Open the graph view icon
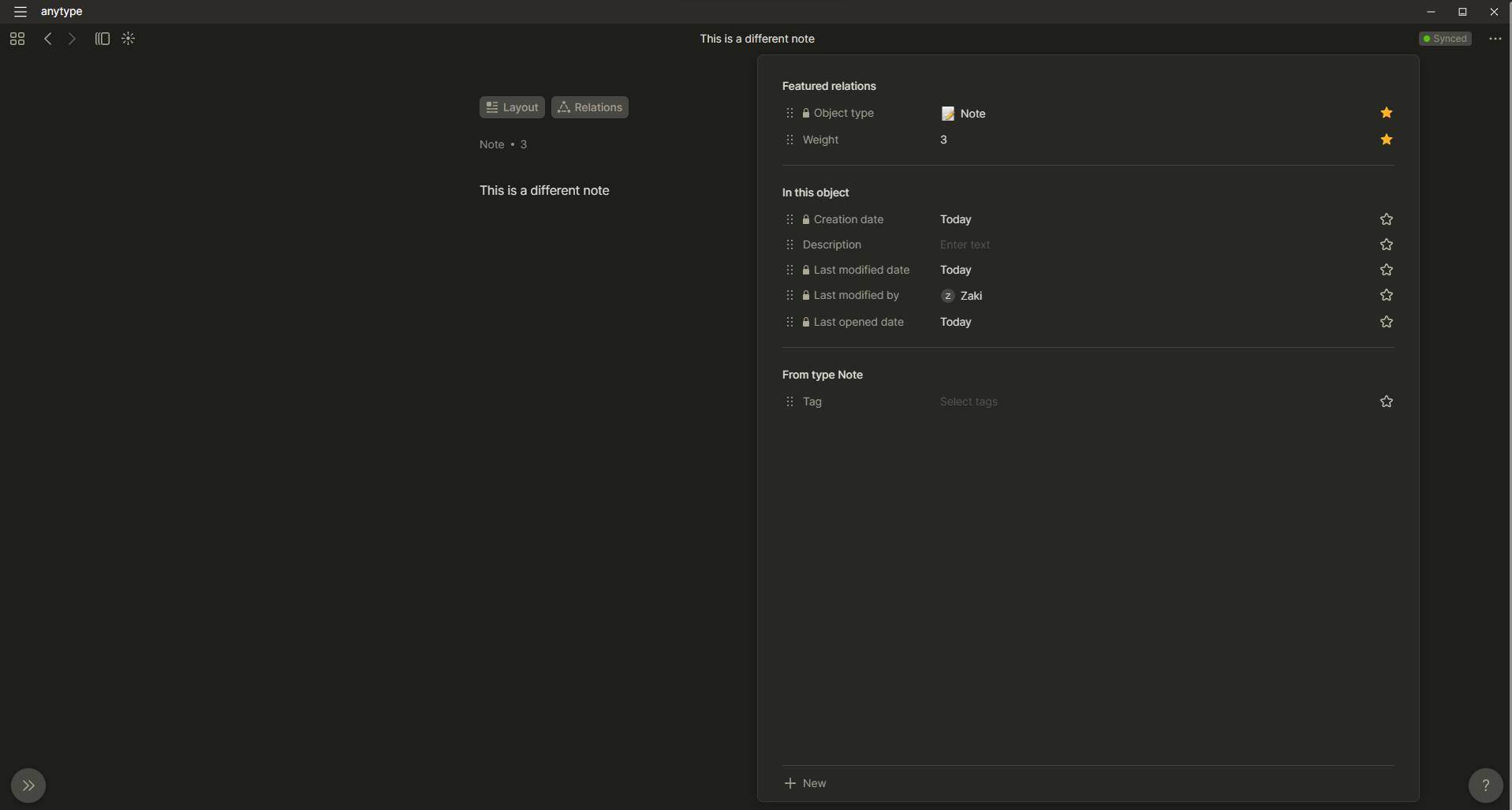This screenshot has width=1512, height=810. [x=129, y=39]
